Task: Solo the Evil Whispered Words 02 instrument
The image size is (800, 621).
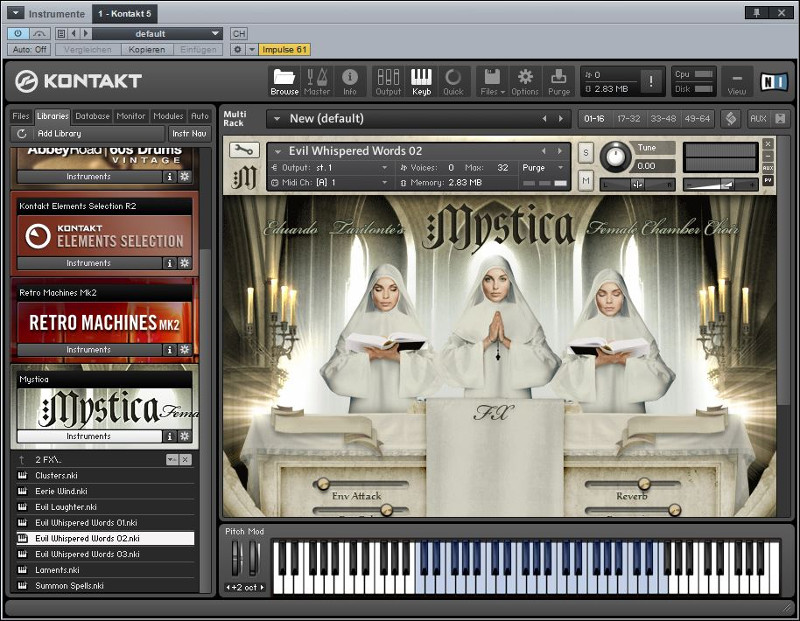Action: pos(586,153)
